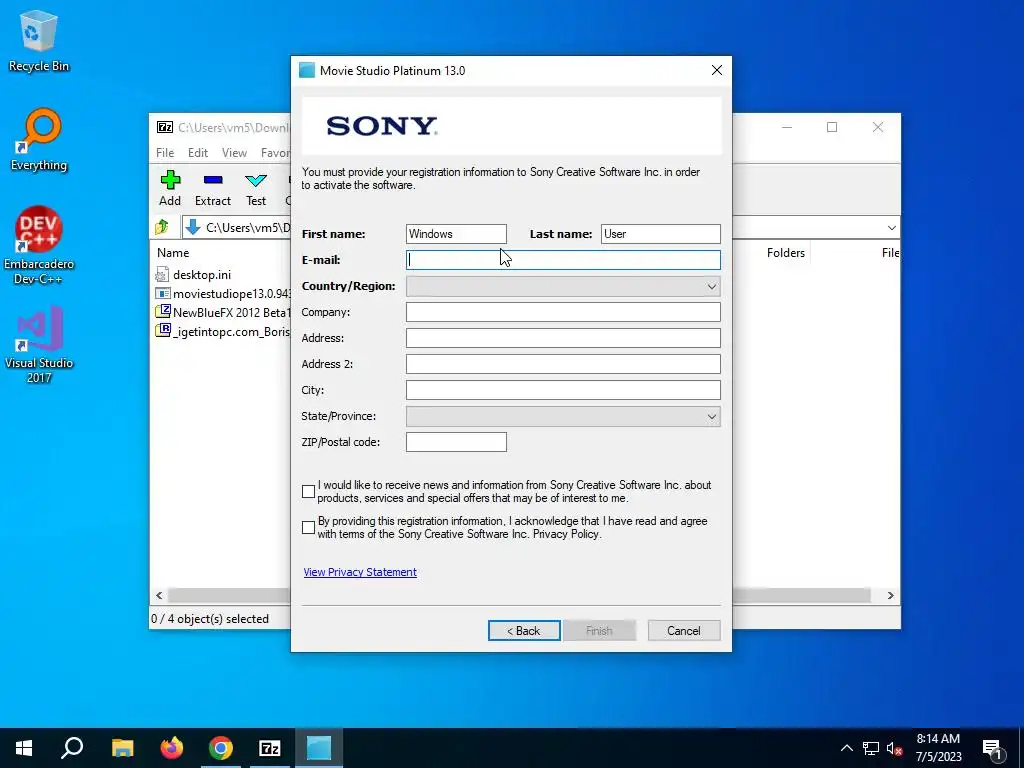Screen dimensions: 1024x768
Task: Click 7-Zip horizontal scrollbar left arrow
Action: pos(159,596)
